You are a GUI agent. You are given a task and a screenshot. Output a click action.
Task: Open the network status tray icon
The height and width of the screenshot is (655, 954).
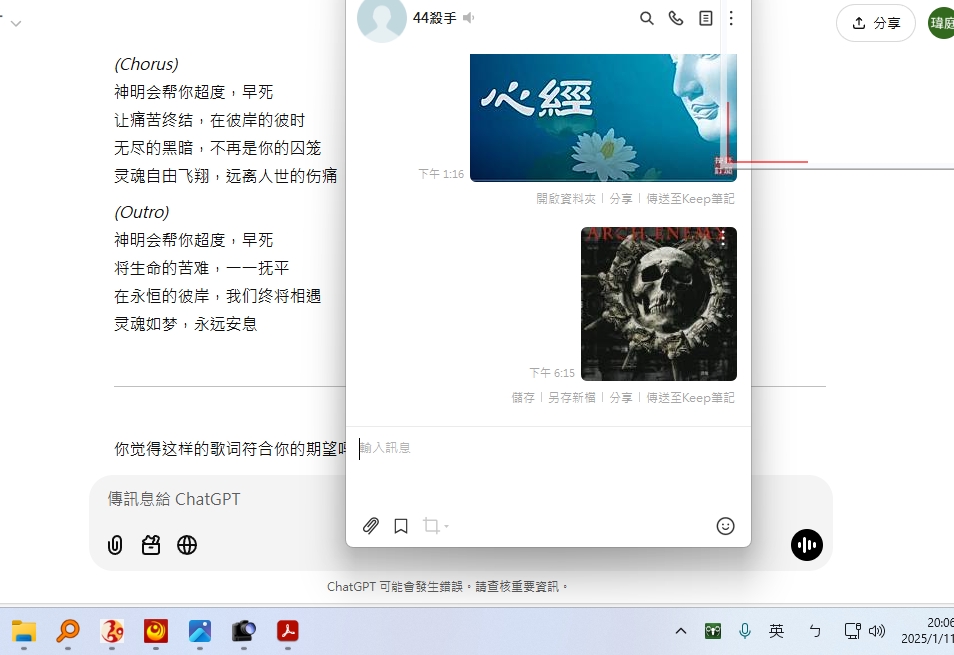tap(852, 631)
